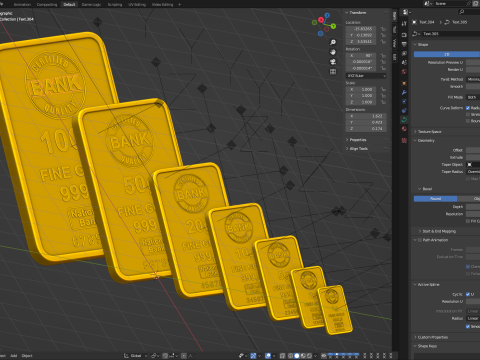The image size is (480, 360).
Task: Click the search field in Properties editor
Action: coord(469,12)
